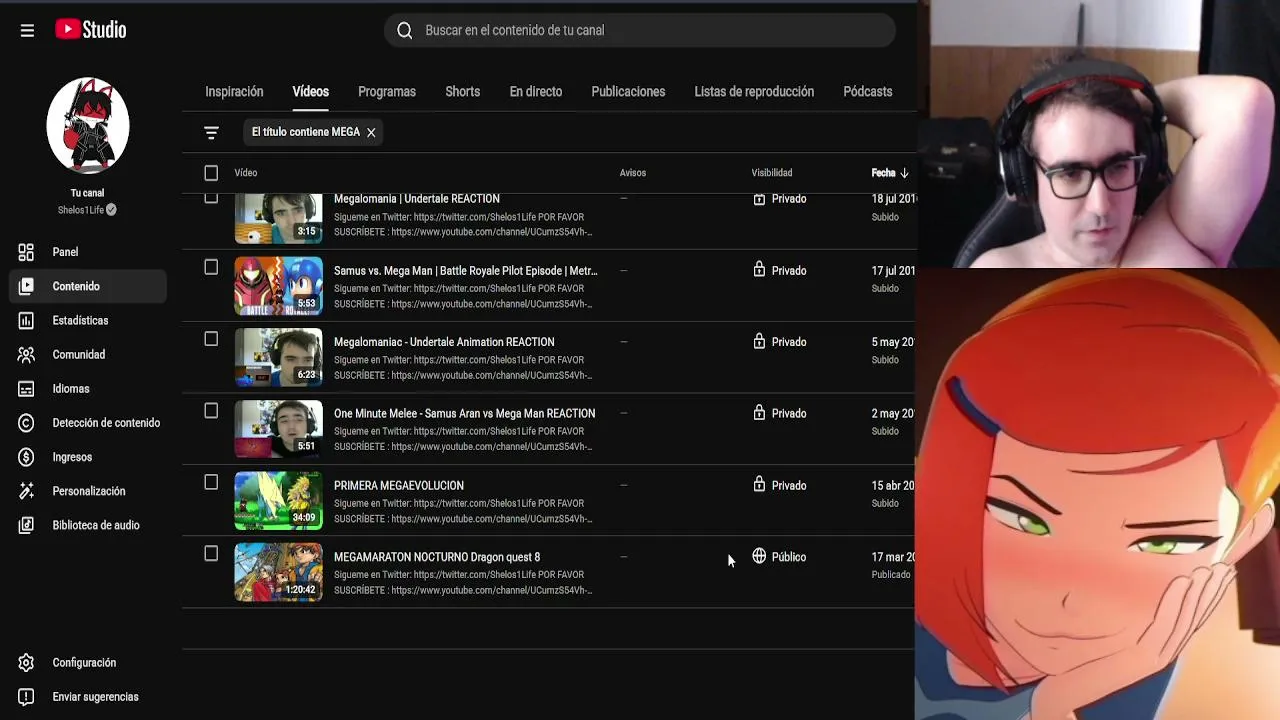The width and height of the screenshot is (1280, 720).
Task: Toggle the select-all videos checkbox
Action: tap(211, 173)
